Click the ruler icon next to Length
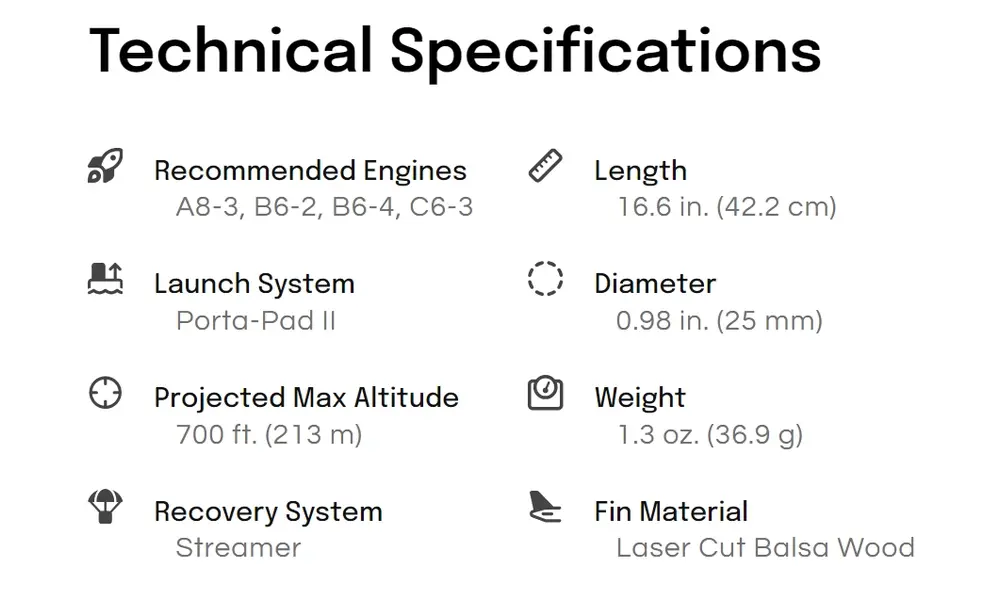 [545, 166]
